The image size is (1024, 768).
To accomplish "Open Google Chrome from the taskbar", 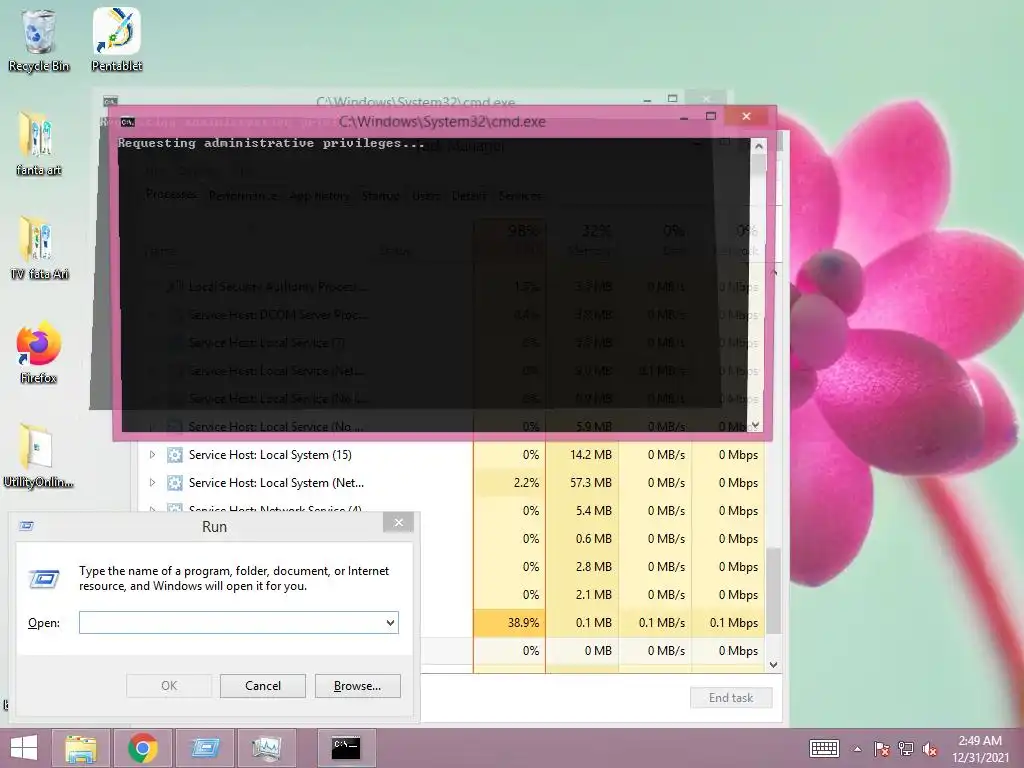I will pyautogui.click(x=142, y=748).
